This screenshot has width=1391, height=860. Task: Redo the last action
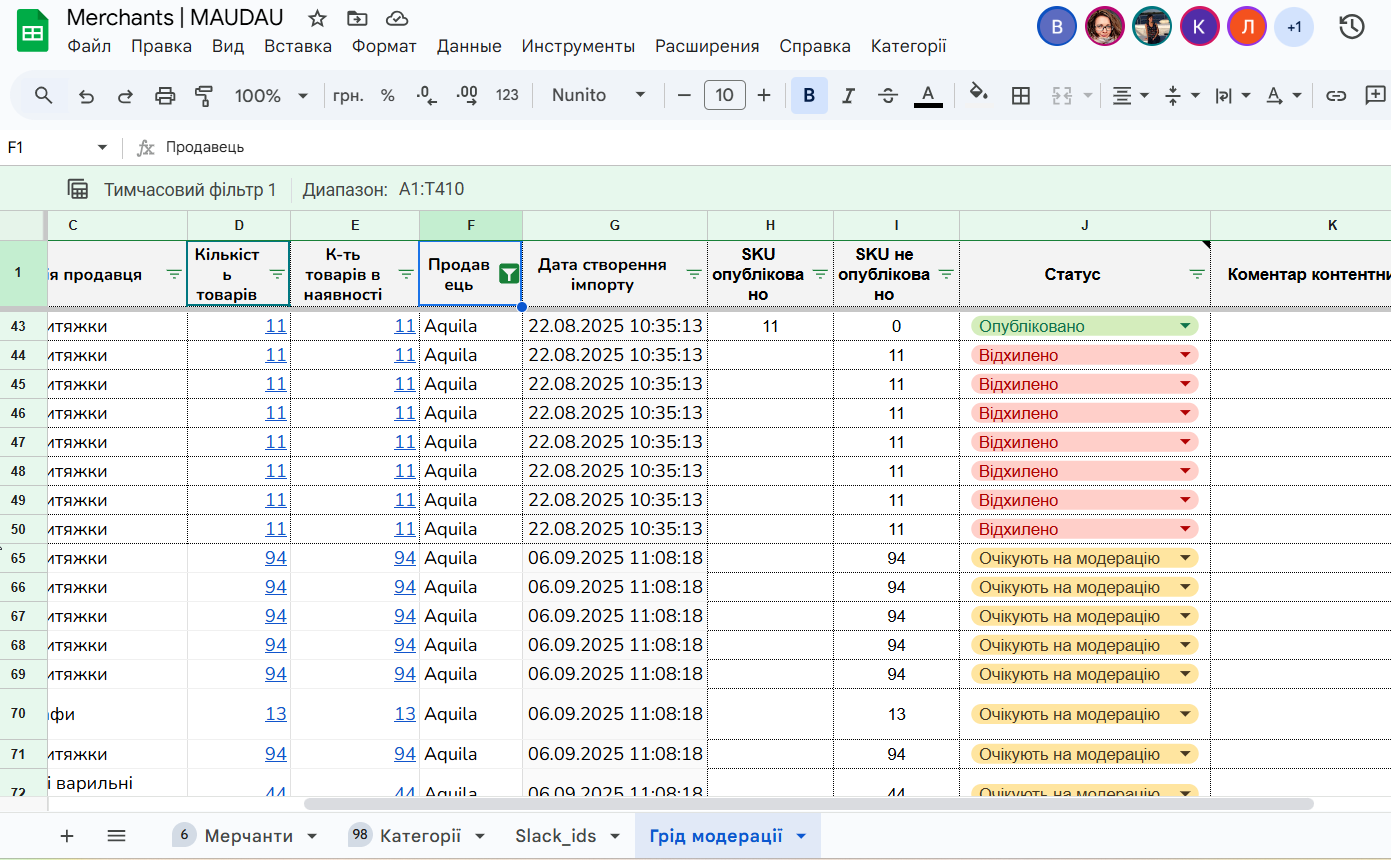126,96
